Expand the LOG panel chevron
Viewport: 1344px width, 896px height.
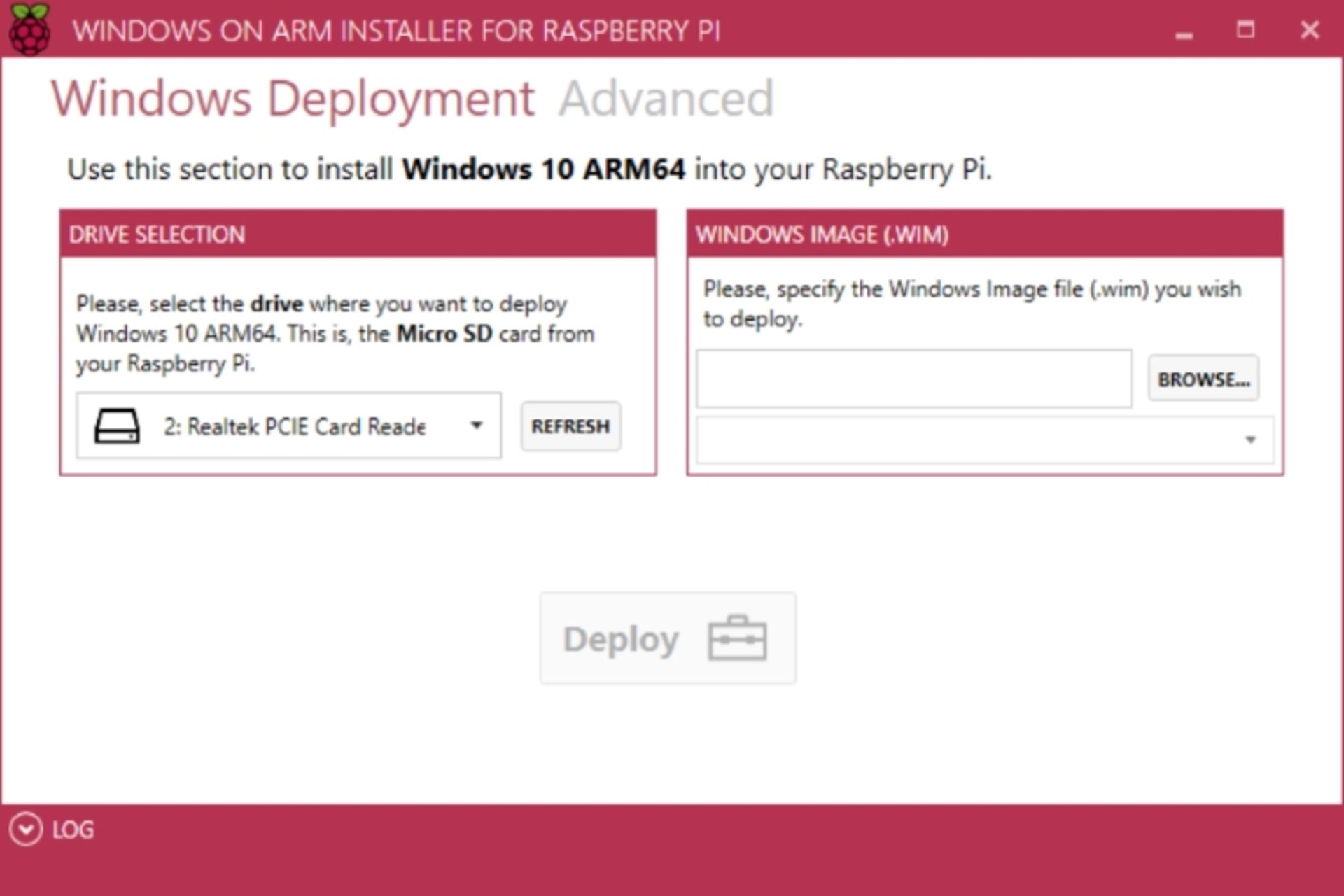click(x=27, y=829)
